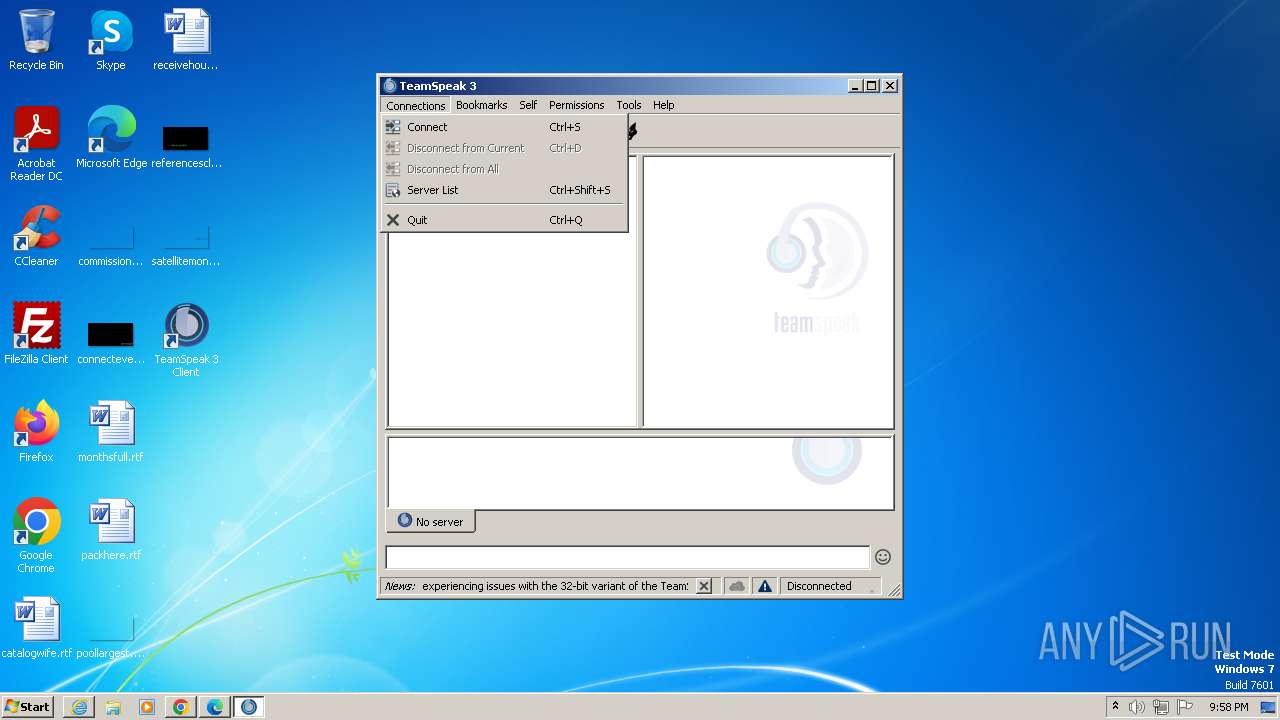Minimize the TeamSpeak 3 window

pos(856,86)
